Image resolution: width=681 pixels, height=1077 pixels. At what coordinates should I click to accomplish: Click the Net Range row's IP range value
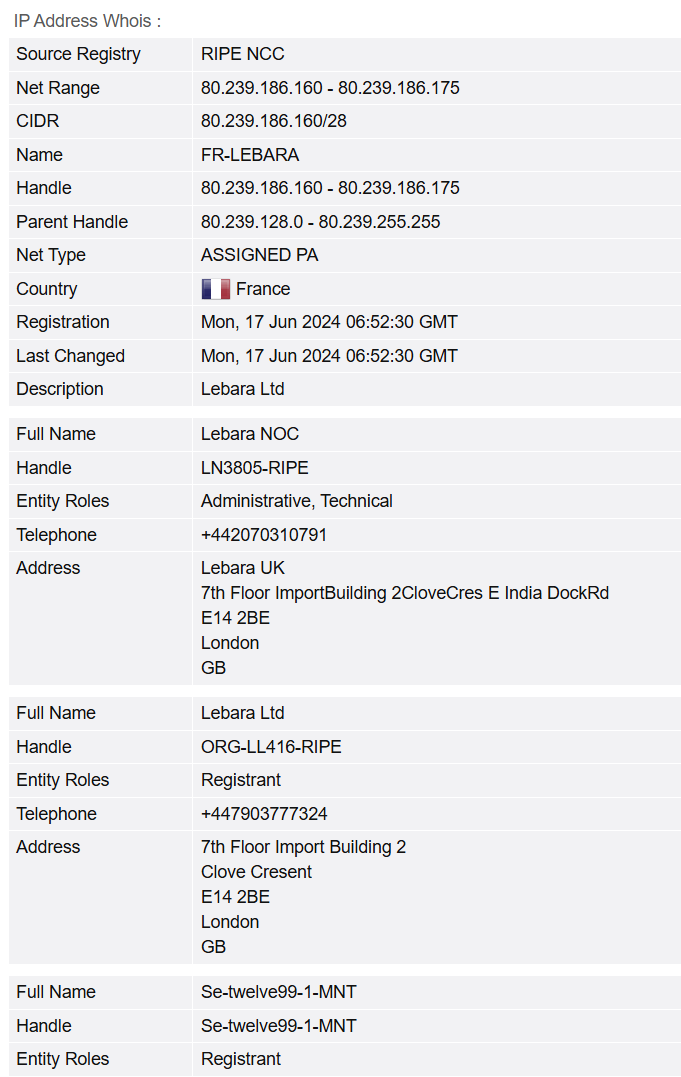(330, 88)
